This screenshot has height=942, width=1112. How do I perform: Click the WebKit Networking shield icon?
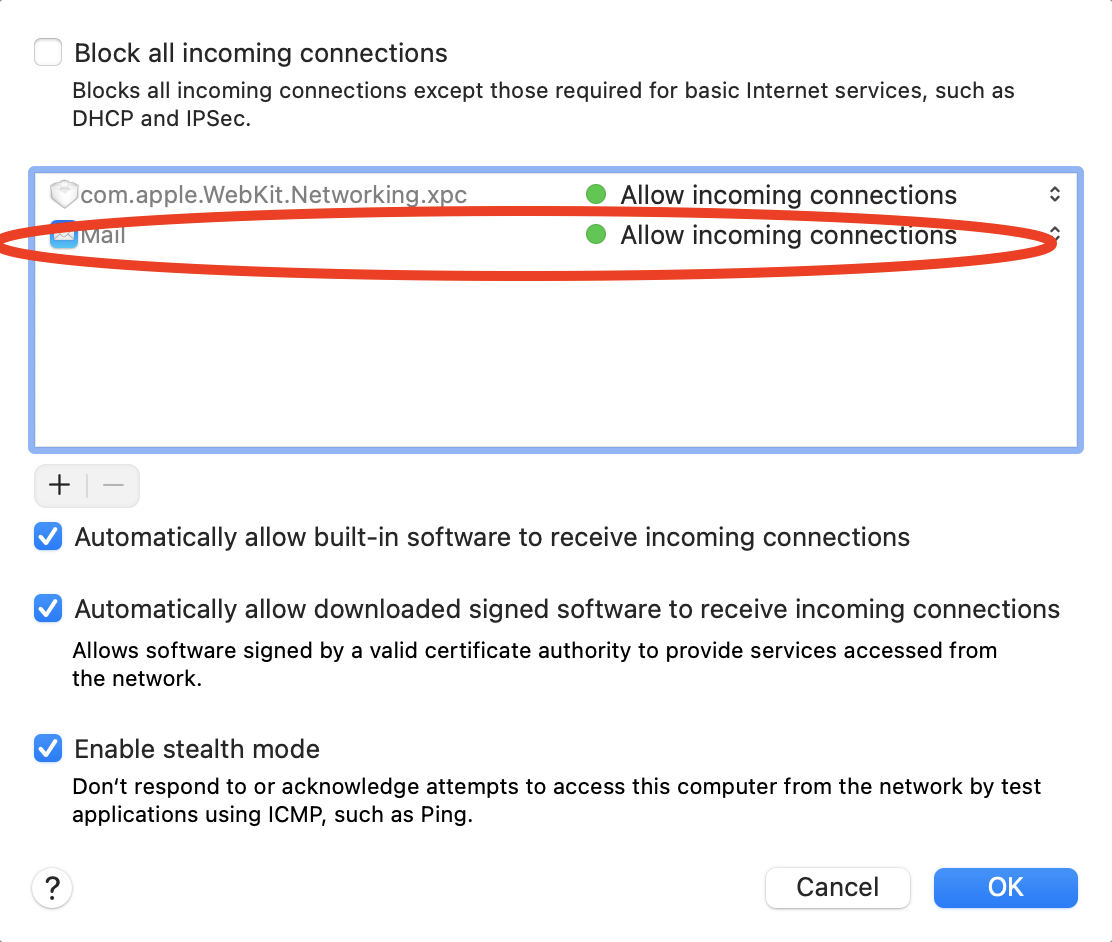pyautogui.click(x=64, y=194)
